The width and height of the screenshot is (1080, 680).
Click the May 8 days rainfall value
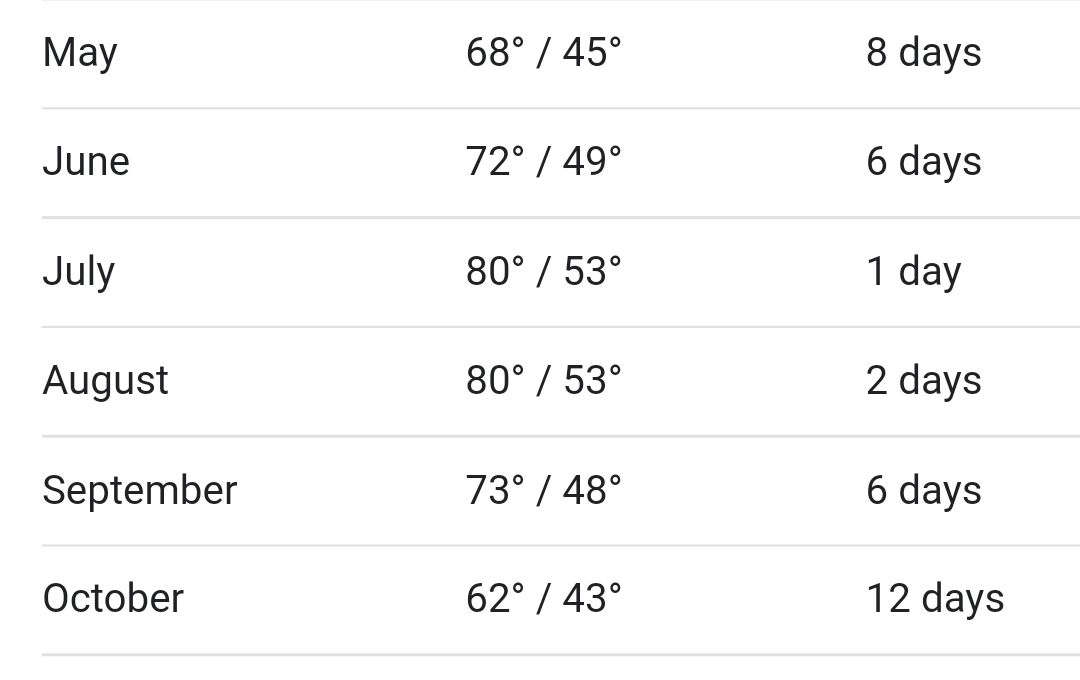924,54
